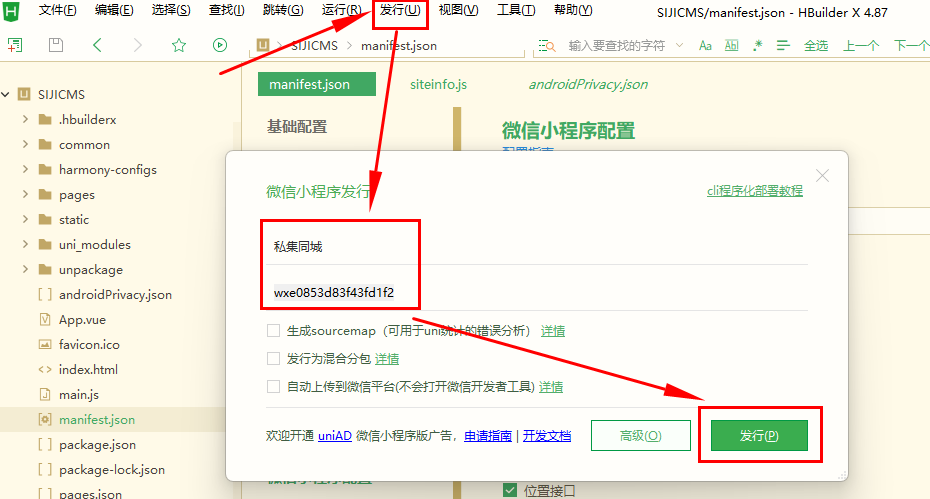Open the search history dropdown arrow
930x499 pixels.
pyautogui.click(x=680, y=46)
